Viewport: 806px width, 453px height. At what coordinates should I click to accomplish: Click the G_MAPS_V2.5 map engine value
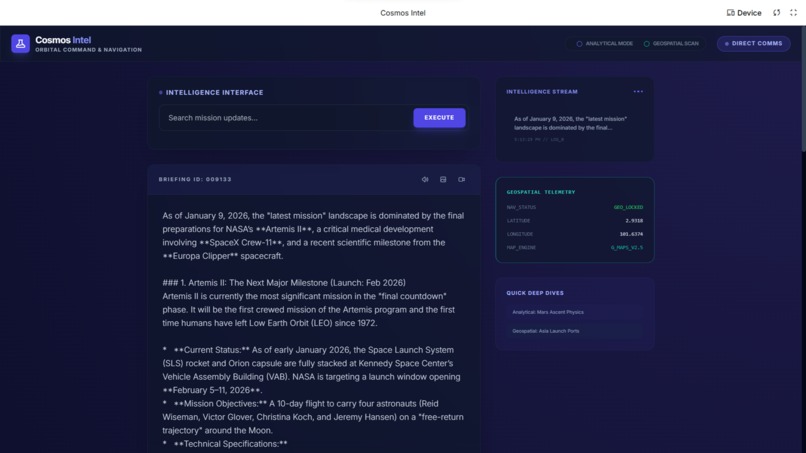(x=627, y=247)
